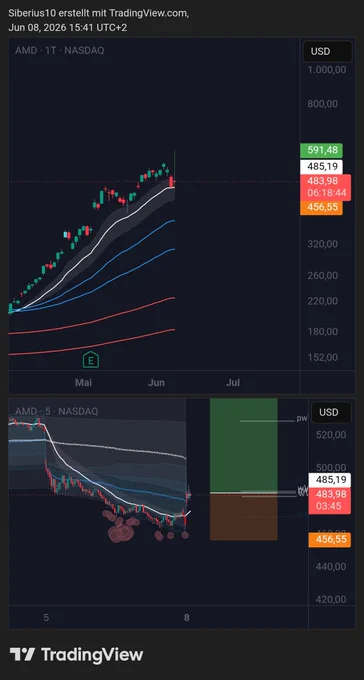This screenshot has height=680, width=364.
Task: Click the 220,00 price scale value
Action: [322, 301]
